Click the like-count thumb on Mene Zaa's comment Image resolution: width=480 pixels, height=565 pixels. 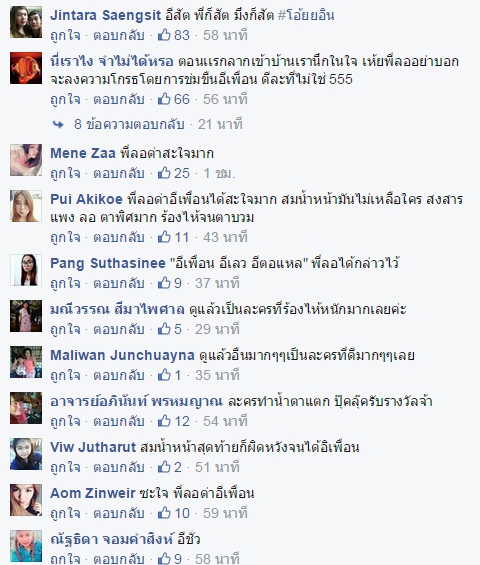pos(164,173)
